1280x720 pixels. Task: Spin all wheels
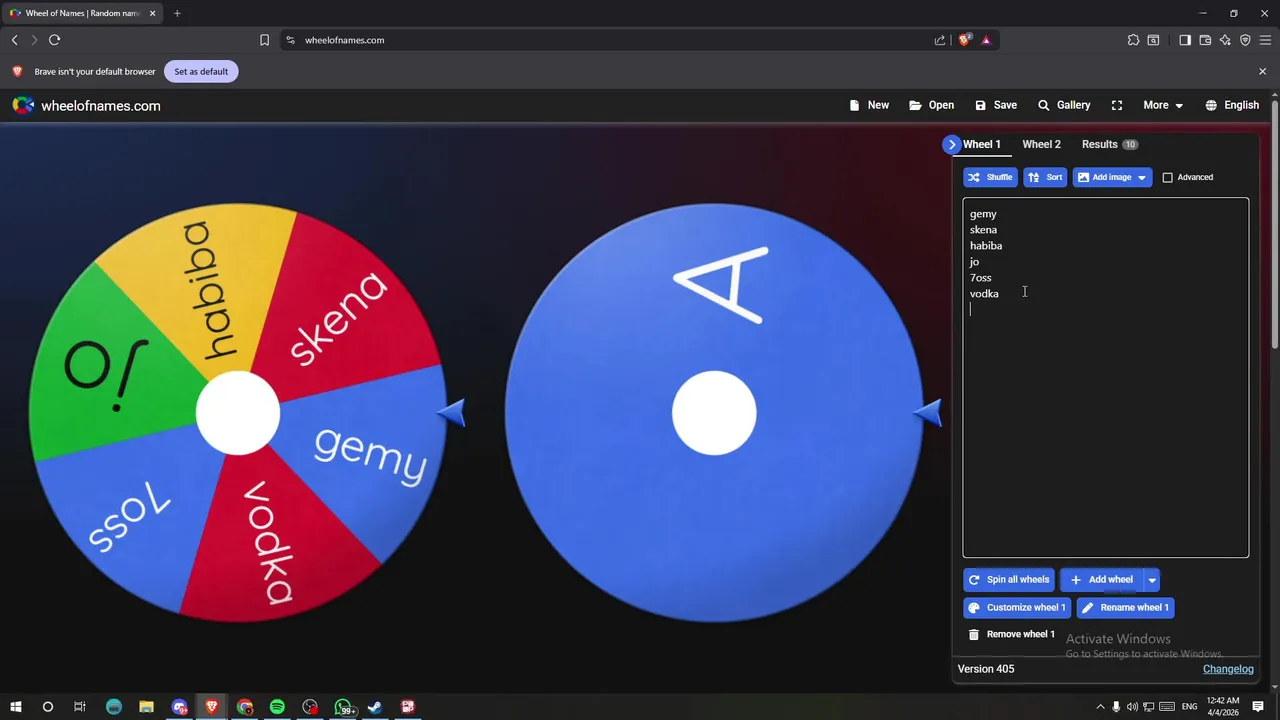pyautogui.click(x=1008, y=580)
